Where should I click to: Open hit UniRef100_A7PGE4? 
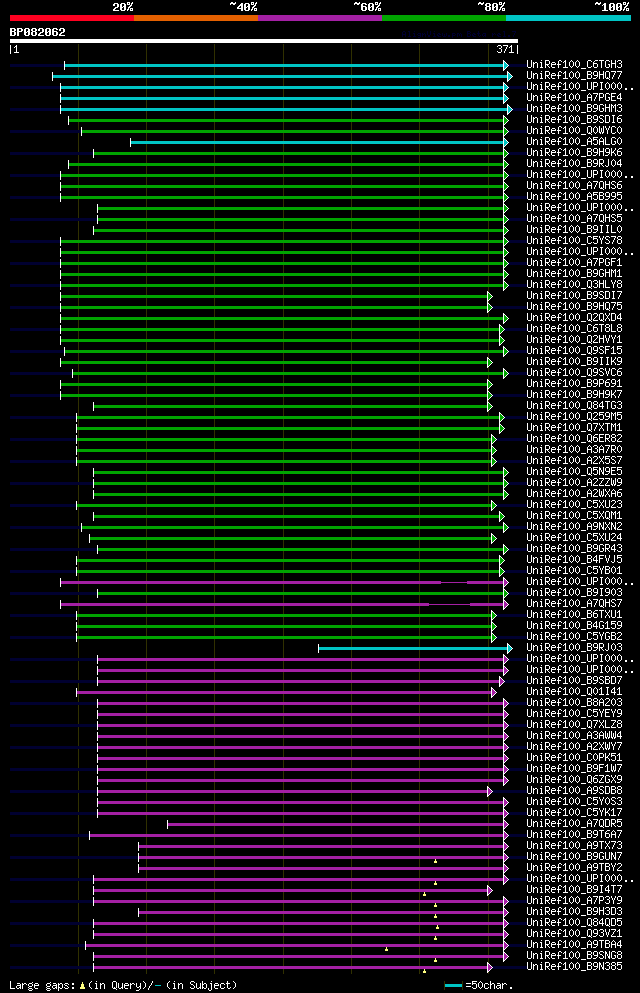click(574, 98)
